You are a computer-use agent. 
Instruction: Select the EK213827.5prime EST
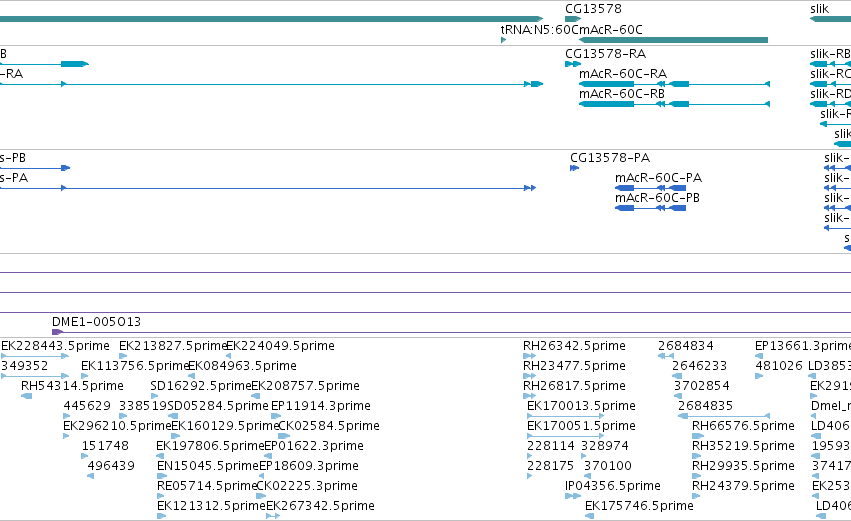173,346
